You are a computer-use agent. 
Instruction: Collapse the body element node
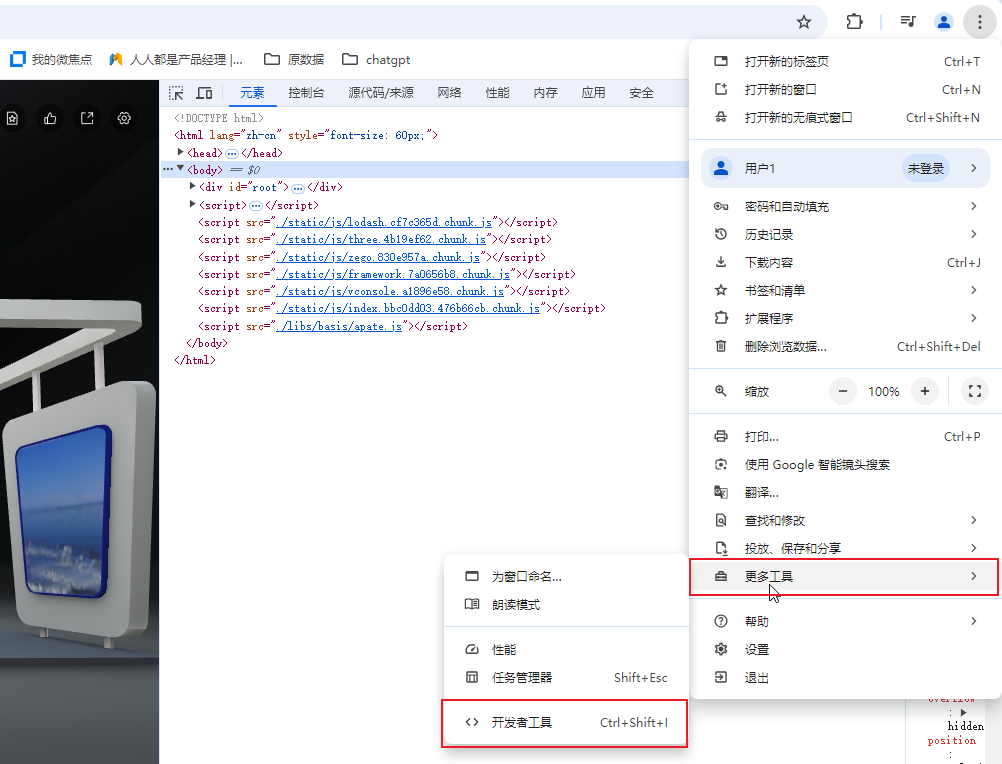click(181, 169)
